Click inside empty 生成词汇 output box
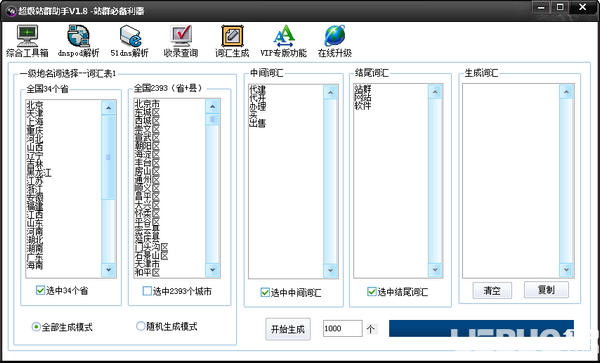Screen dimensions: 600x363 (x=511, y=181)
